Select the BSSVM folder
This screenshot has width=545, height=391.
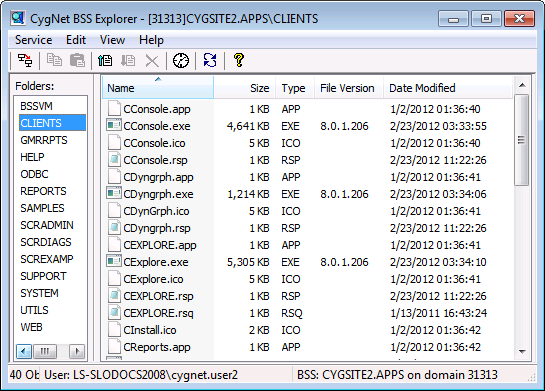[36, 106]
